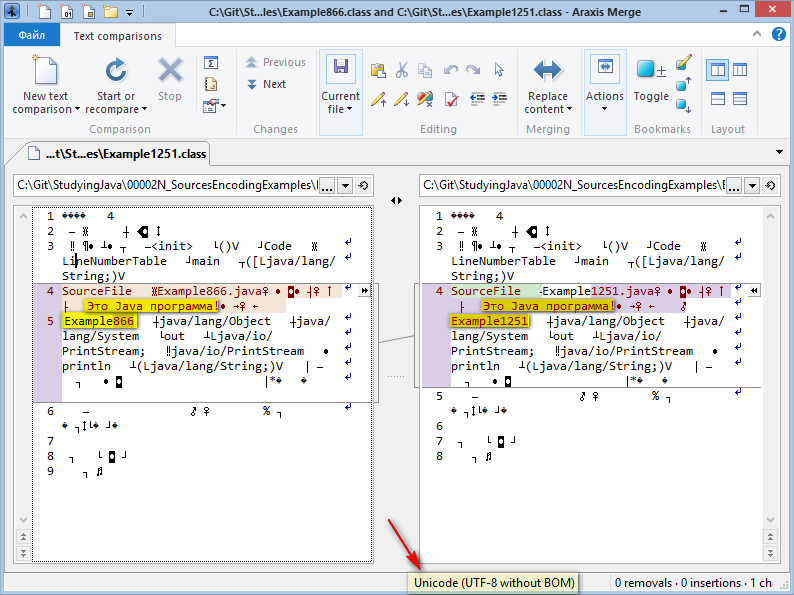
Task: Select three-way horizontal layout
Action: point(740,98)
